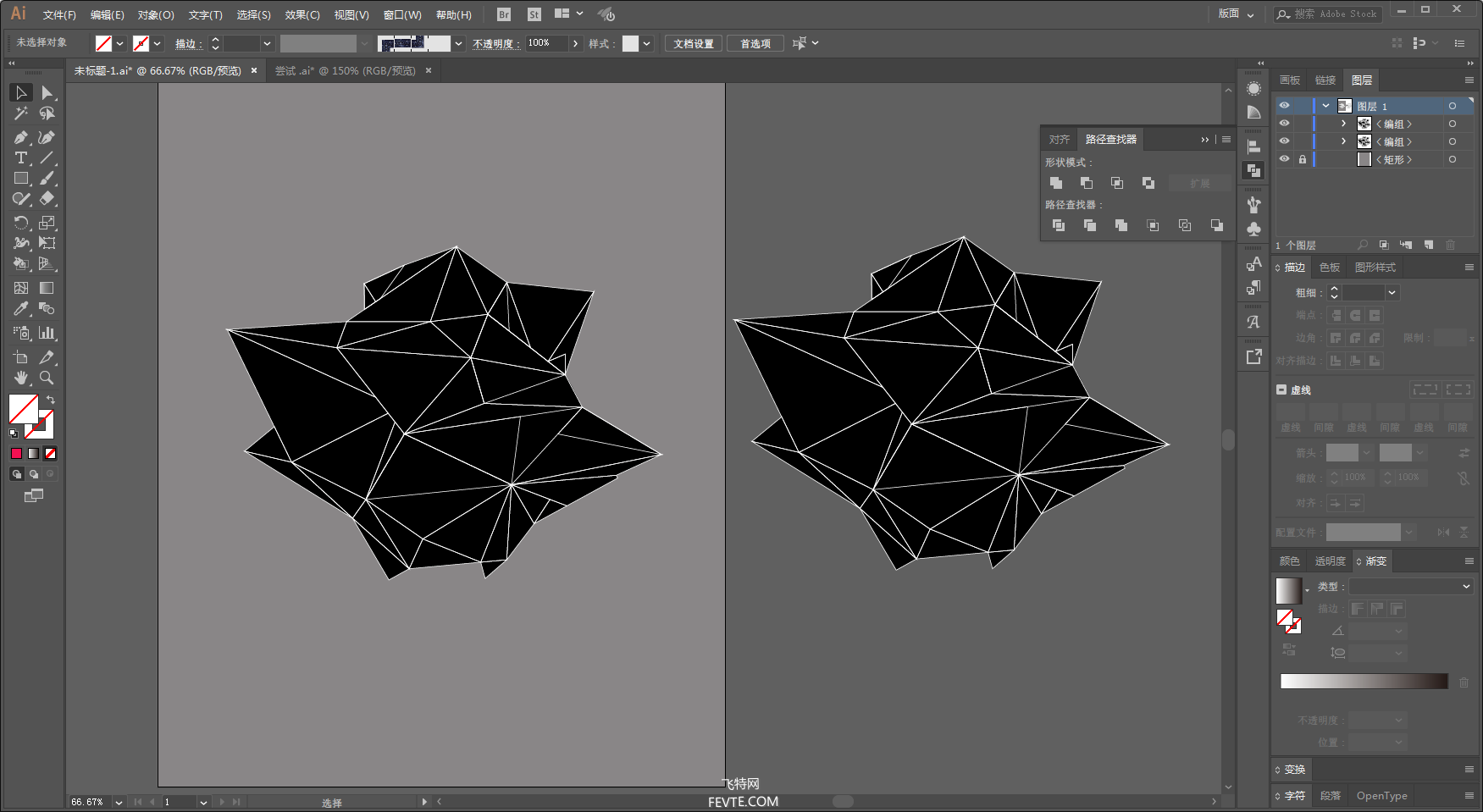
Task: Click the Divide pathfinder icon
Action: click(x=1059, y=225)
